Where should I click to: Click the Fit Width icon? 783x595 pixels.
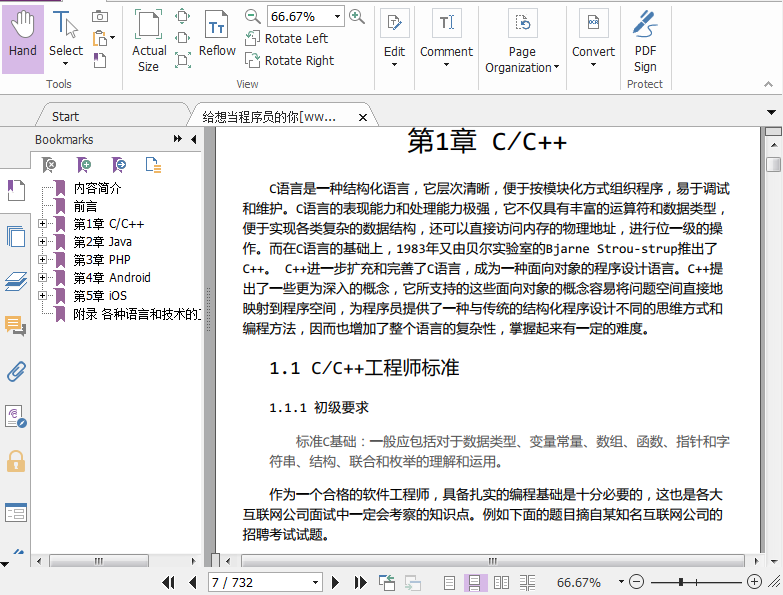pos(182,38)
